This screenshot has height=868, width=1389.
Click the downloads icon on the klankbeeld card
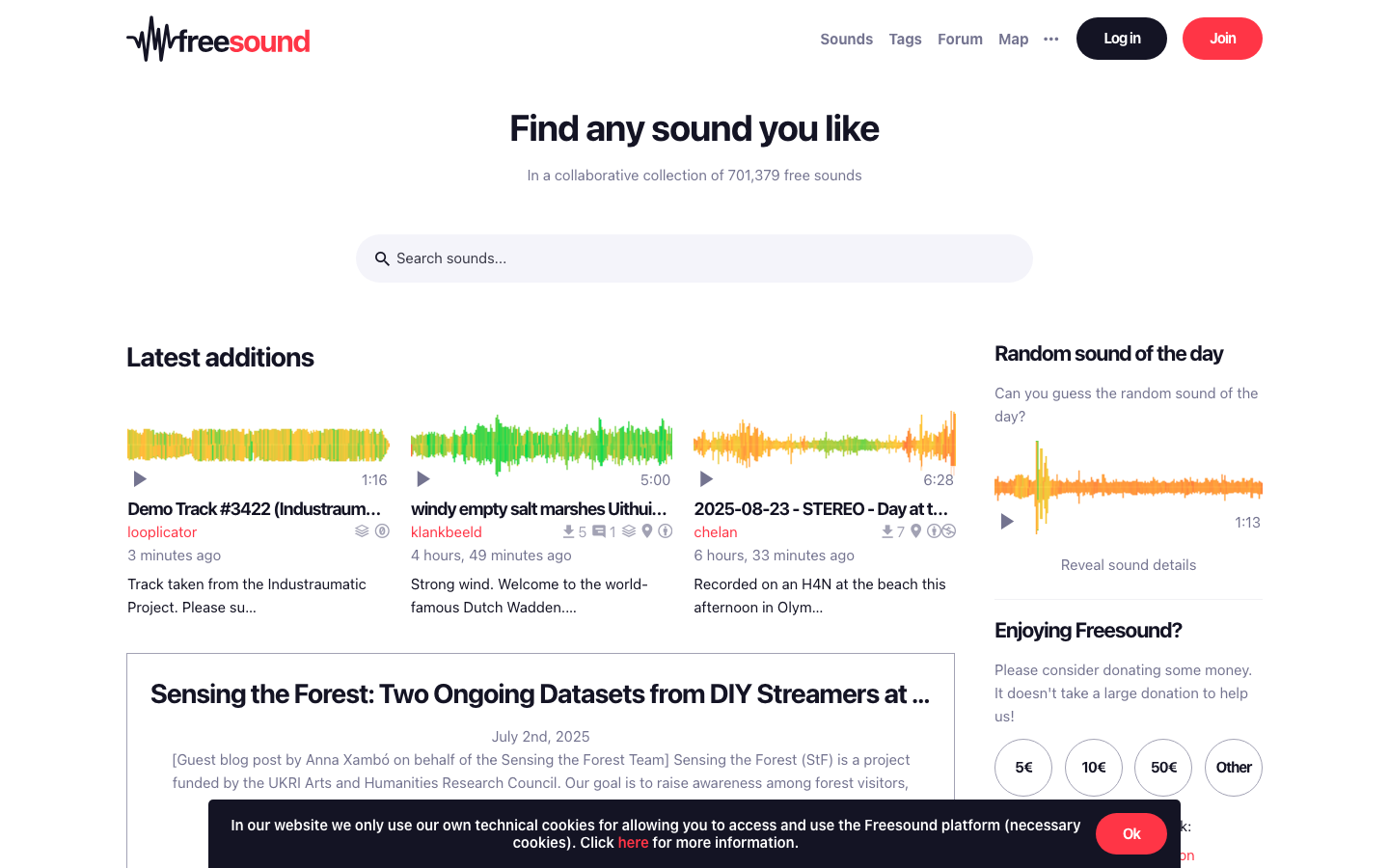click(569, 531)
